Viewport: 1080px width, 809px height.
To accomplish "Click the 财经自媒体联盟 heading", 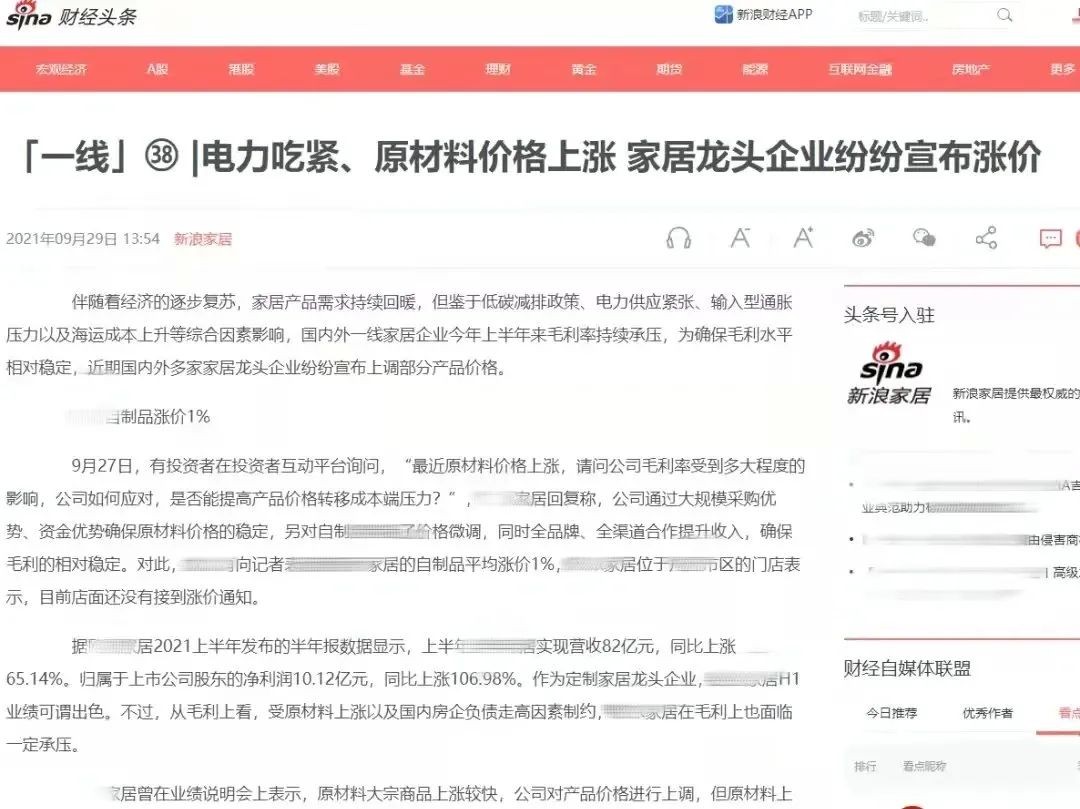I will click(907, 669).
